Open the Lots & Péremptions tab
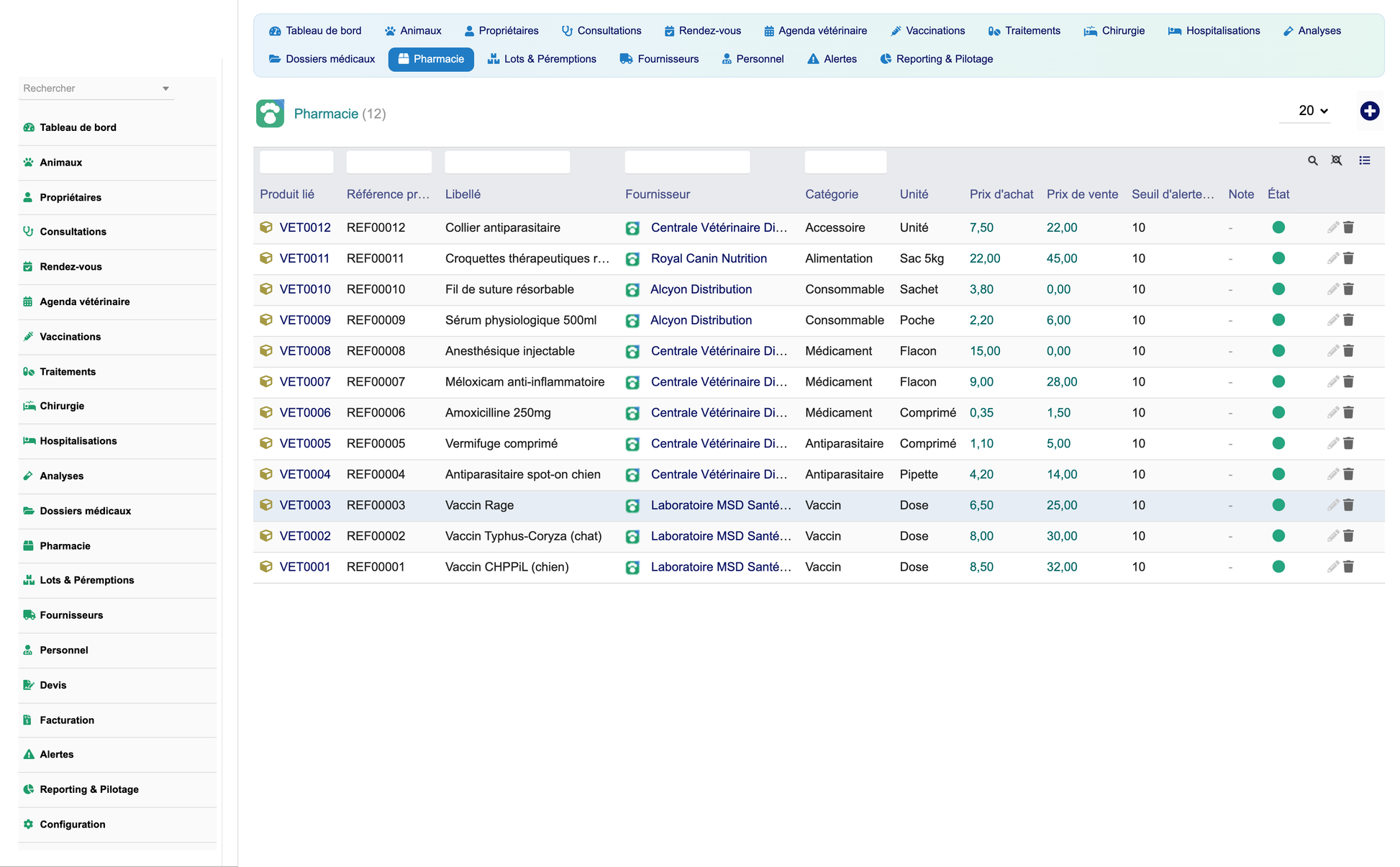This screenshot has width=1400, height=867. point(542,59)
